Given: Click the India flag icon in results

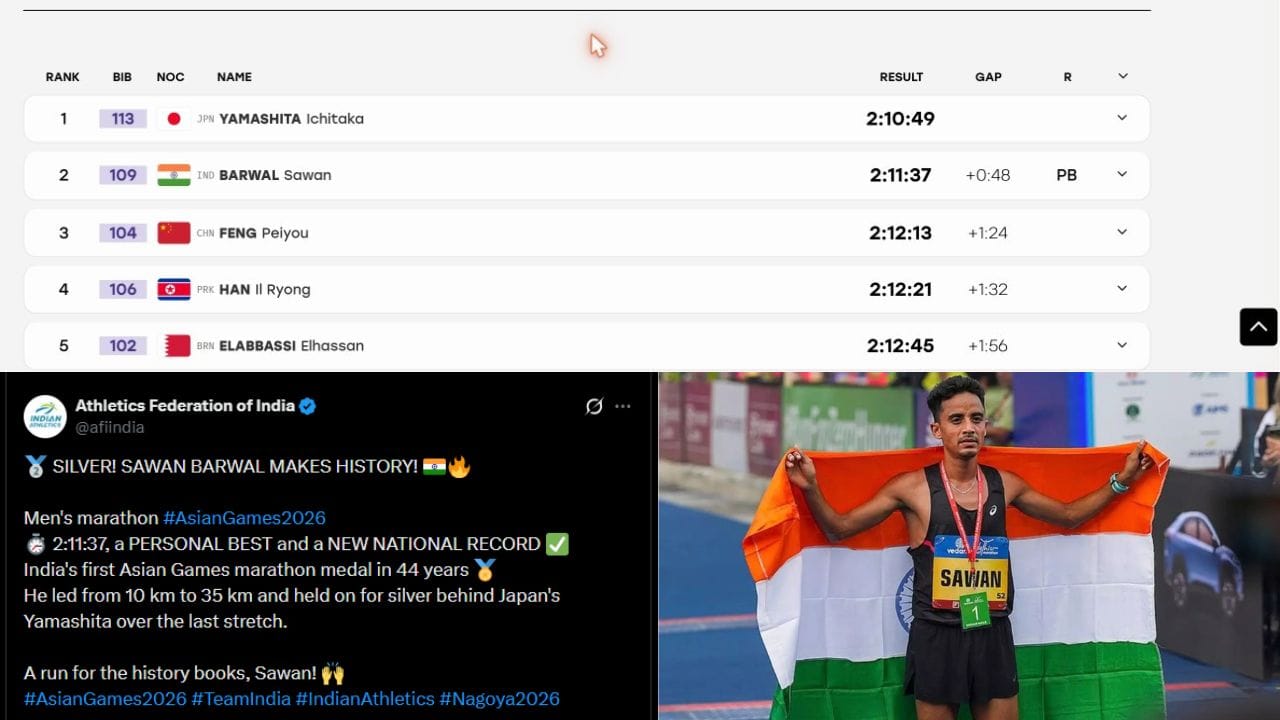Looking at the screenshot, I should tap(174, 175).
